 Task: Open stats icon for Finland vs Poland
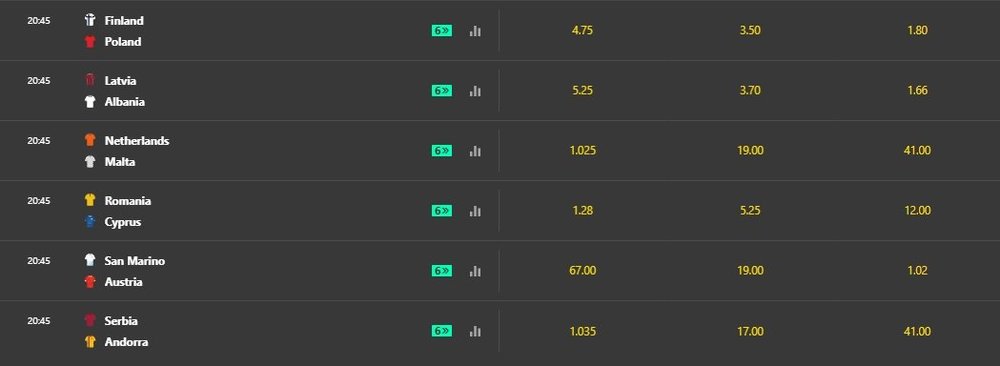tap(475, 31)
